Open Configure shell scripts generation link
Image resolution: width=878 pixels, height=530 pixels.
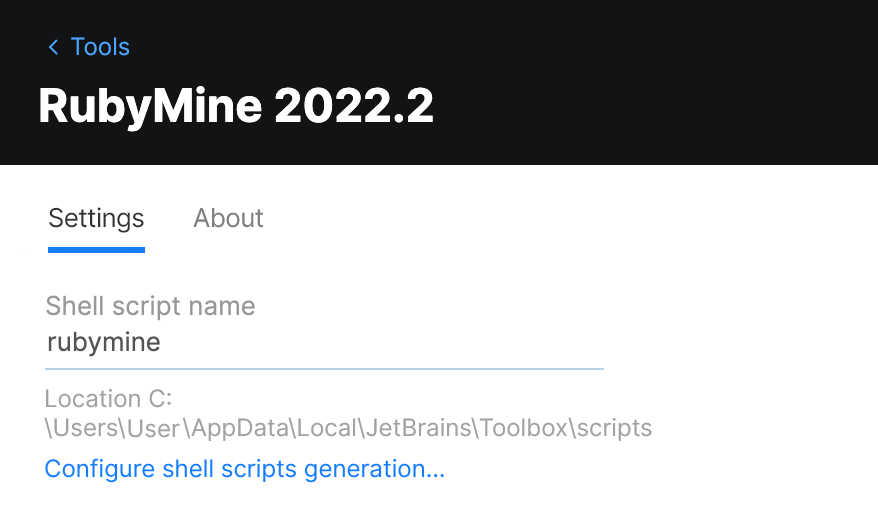point(244,469)
